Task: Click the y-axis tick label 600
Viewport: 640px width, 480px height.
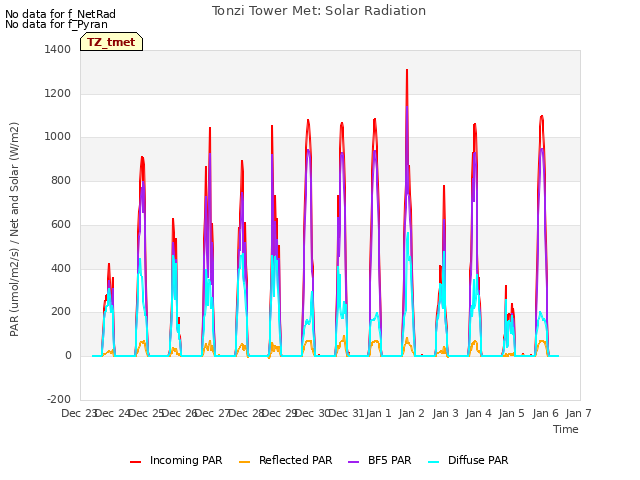Action: coord(61,224)
